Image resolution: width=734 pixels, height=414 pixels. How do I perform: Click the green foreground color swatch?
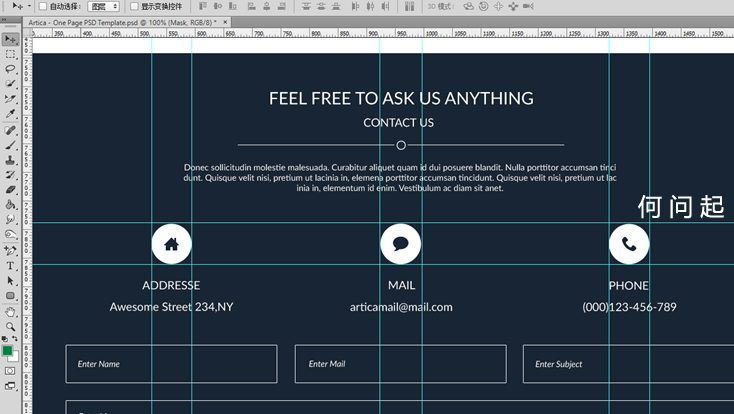pyautogui.click(x=8, y=351)
